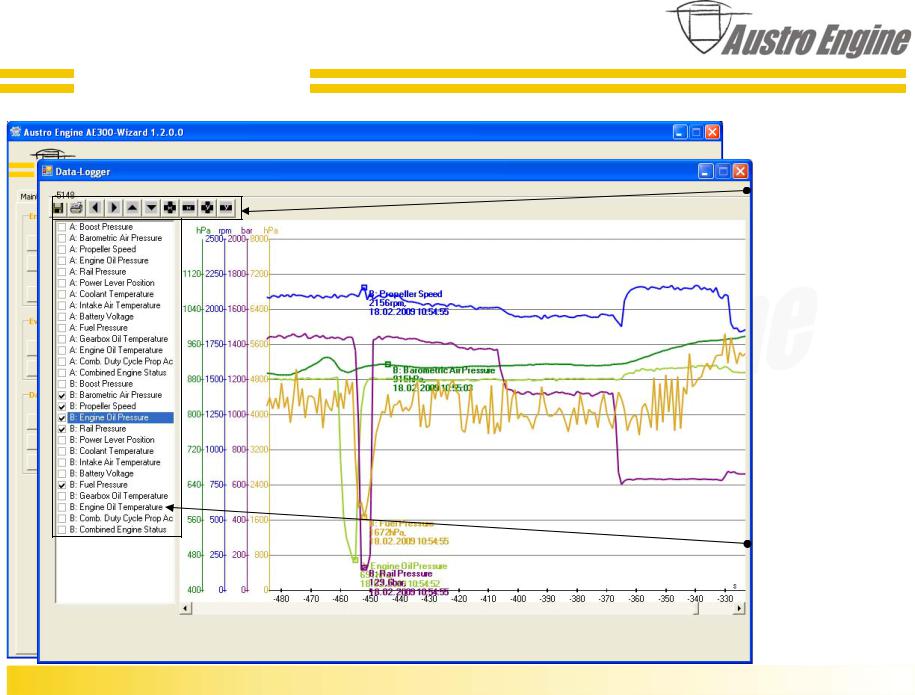Disable the highlighted B: Engine Oil Pressure channel
Viewport: 915px width, 695px height.
pos(62,418)
